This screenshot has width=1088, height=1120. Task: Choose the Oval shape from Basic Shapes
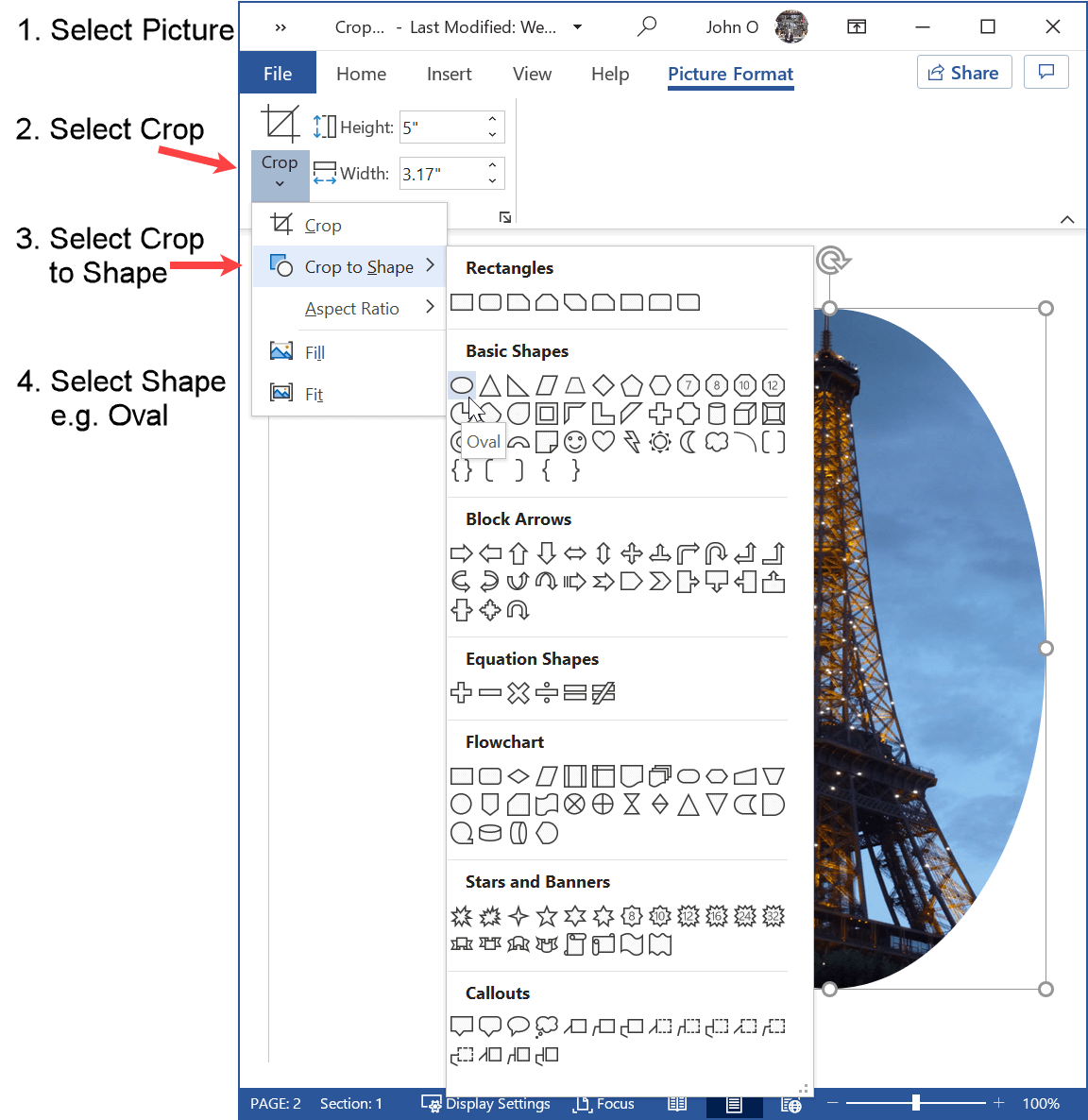[462, 384]
